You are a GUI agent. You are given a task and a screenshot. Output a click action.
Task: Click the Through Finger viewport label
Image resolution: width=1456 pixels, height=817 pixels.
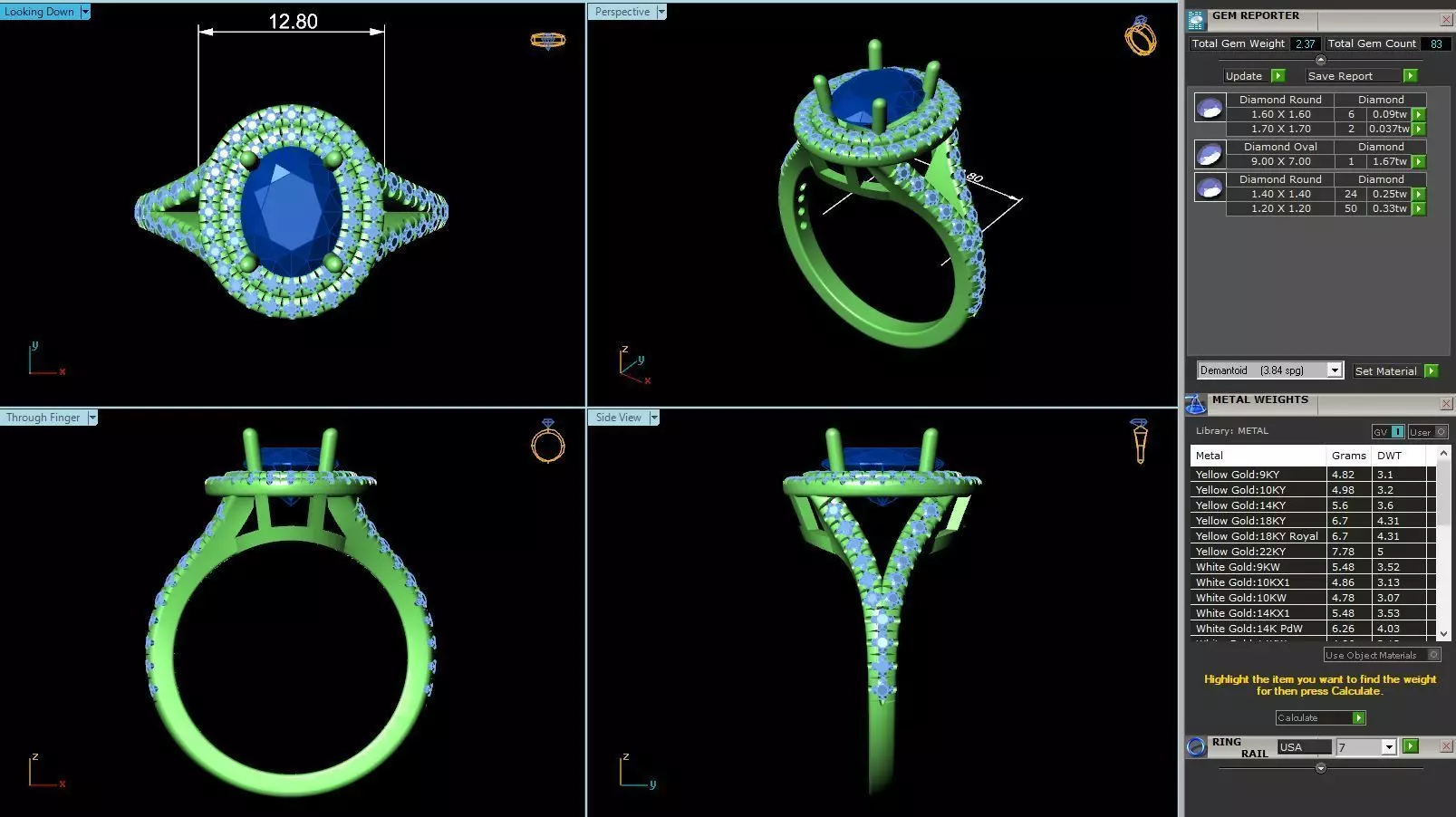pyautogui.click(x=43, y=418)
